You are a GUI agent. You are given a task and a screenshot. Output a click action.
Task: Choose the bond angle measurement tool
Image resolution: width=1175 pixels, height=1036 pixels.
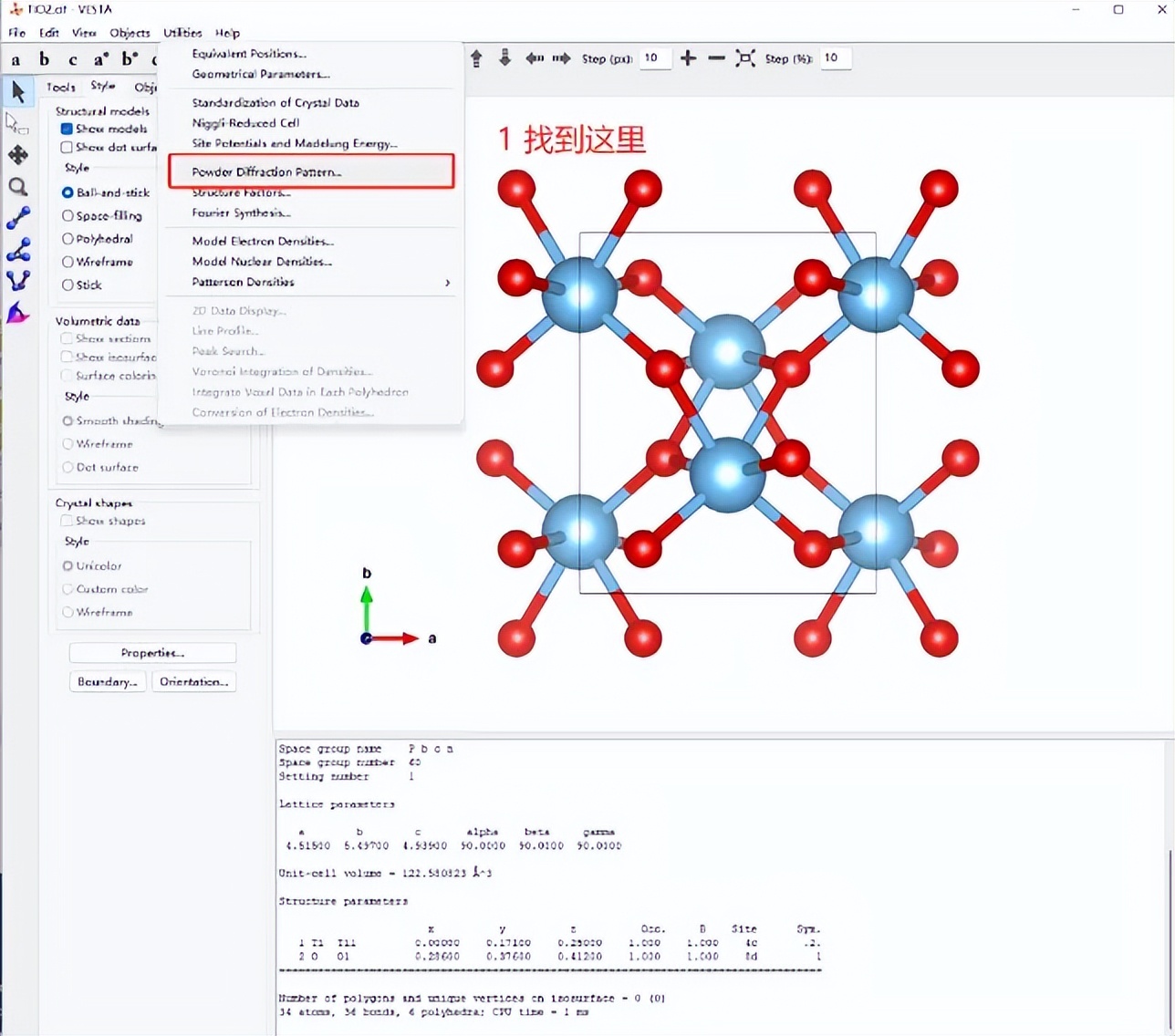[x=18, y=250]
